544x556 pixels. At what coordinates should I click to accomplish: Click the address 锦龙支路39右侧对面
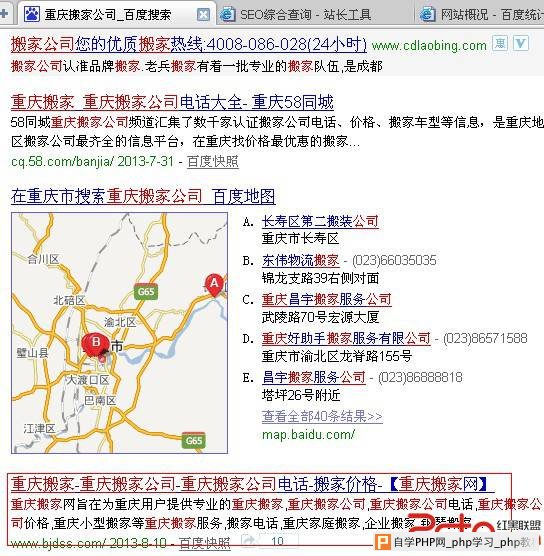click(x=320, y=278)
